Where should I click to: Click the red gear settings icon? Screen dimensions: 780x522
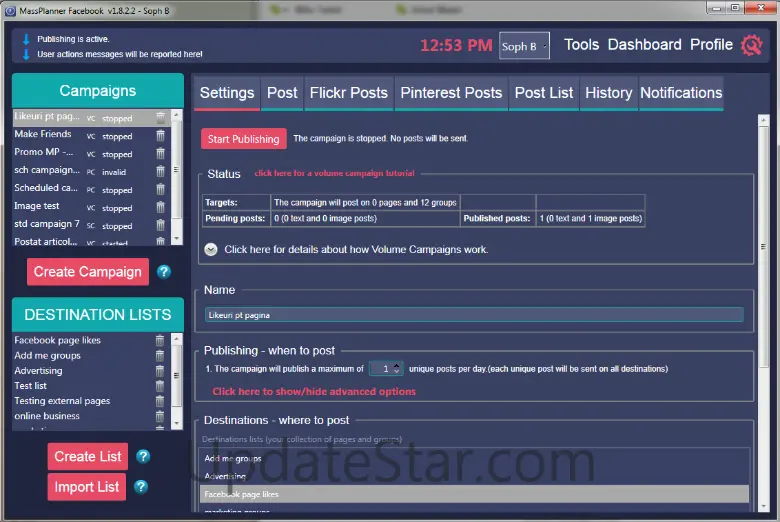tap(751, 45)
